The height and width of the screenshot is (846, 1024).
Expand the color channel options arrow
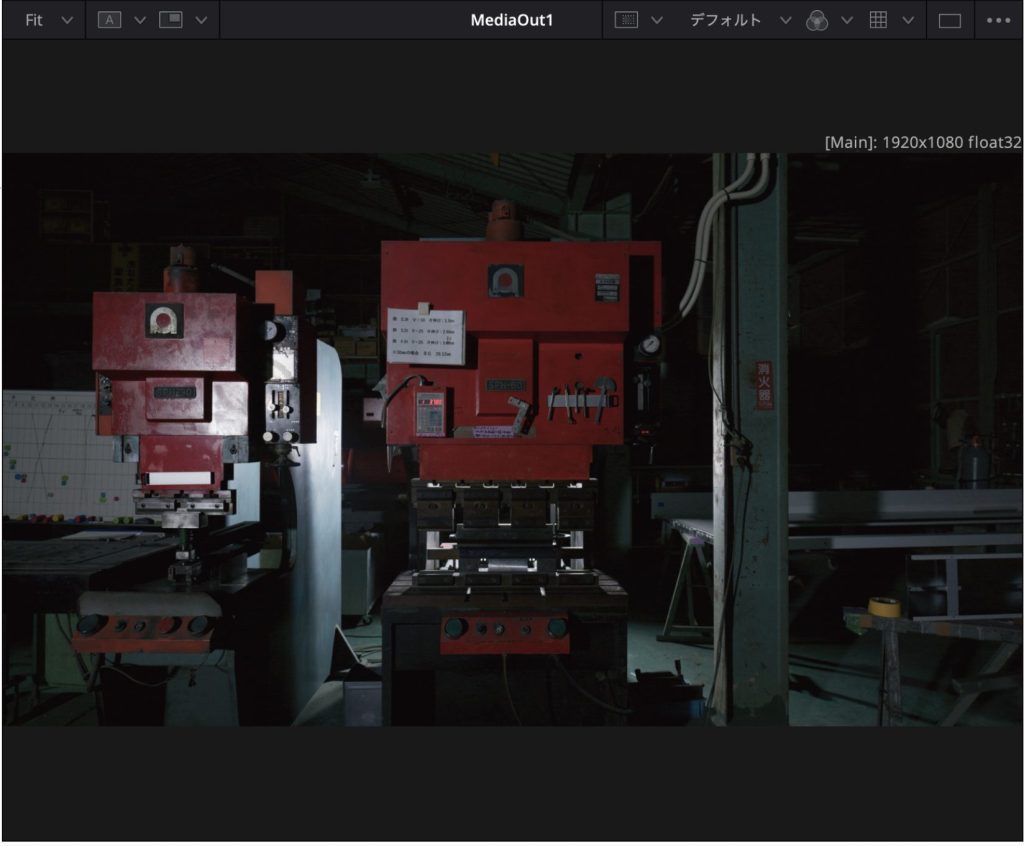pyautogui.click(x=847, y=20)
